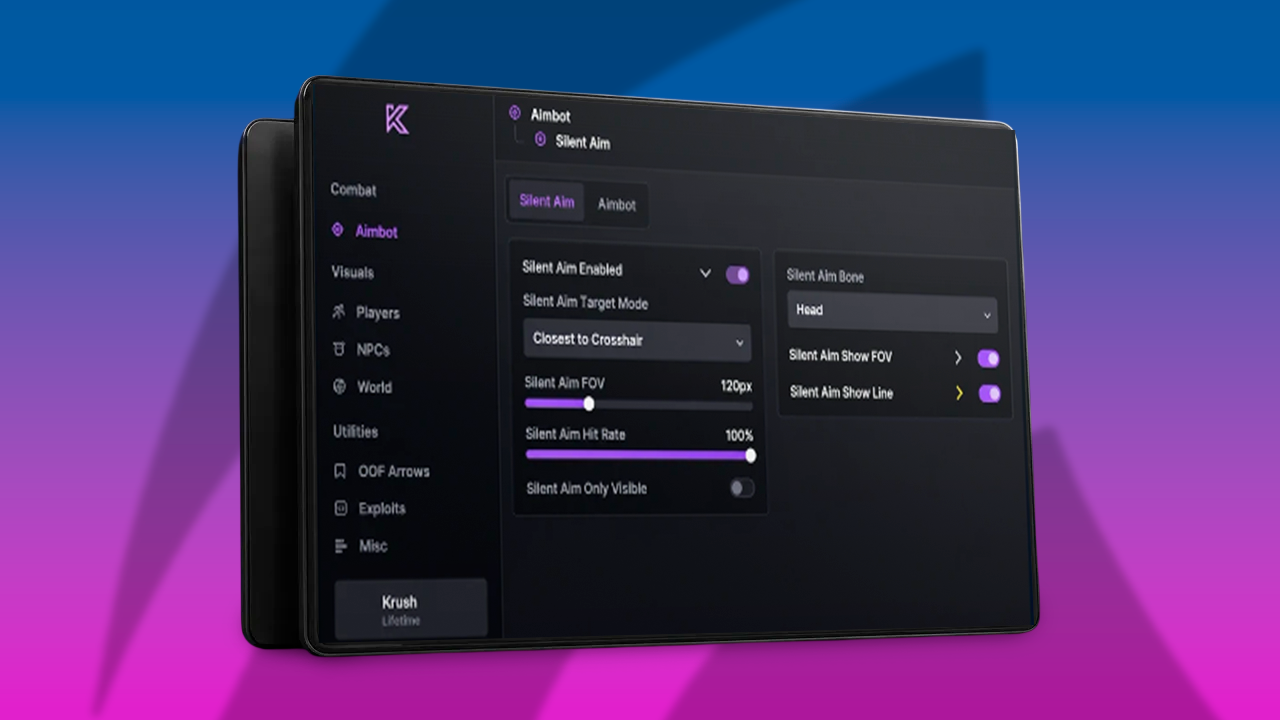Click the Silent Aim Hit Rate slider handle
1280x720 pixels.
(x=750, y=456)
